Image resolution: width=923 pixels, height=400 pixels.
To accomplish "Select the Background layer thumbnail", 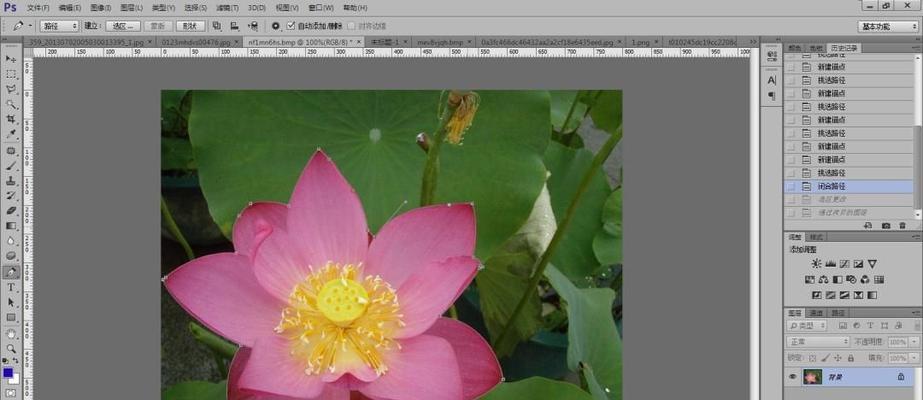I will point(812,377).
